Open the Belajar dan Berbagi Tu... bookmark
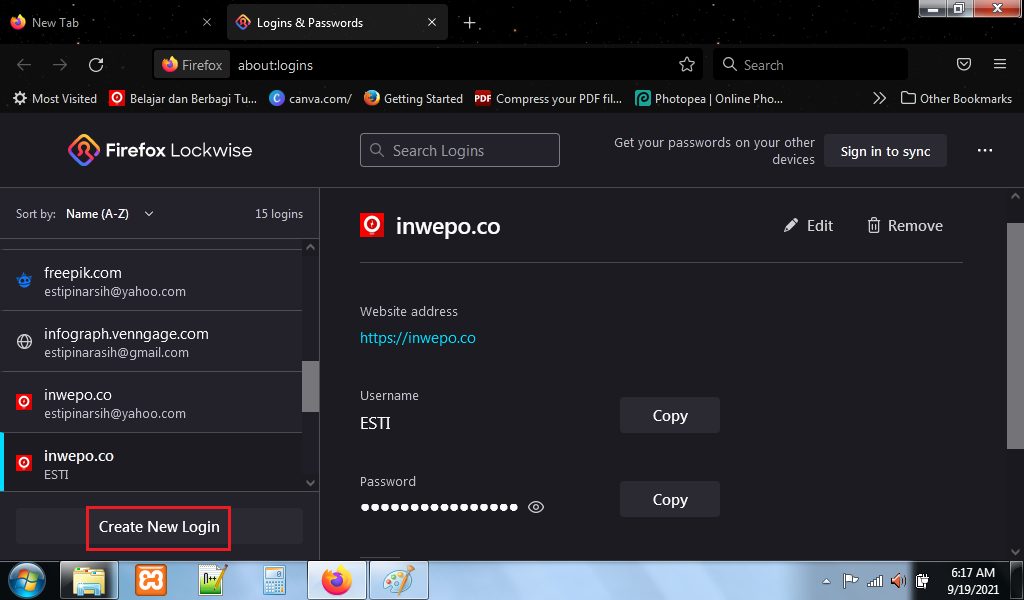 (x=183, y=99)
